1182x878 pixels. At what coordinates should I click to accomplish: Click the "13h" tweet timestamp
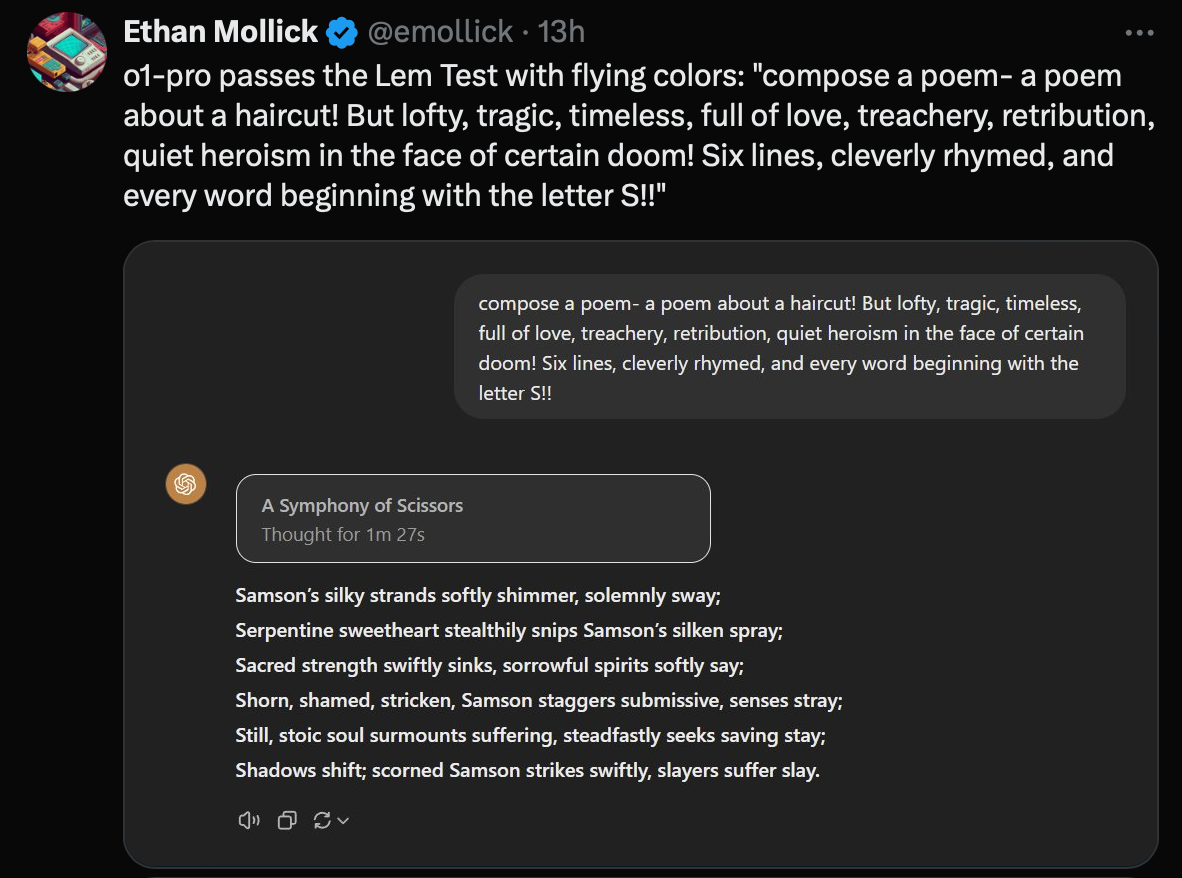[x=561, y=32]
